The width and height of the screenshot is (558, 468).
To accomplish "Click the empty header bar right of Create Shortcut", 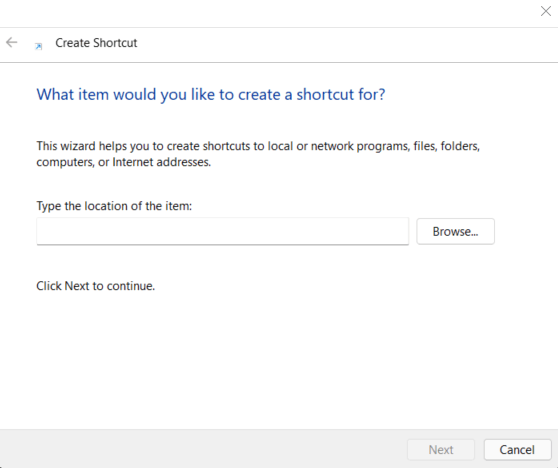I will [345, 44].
